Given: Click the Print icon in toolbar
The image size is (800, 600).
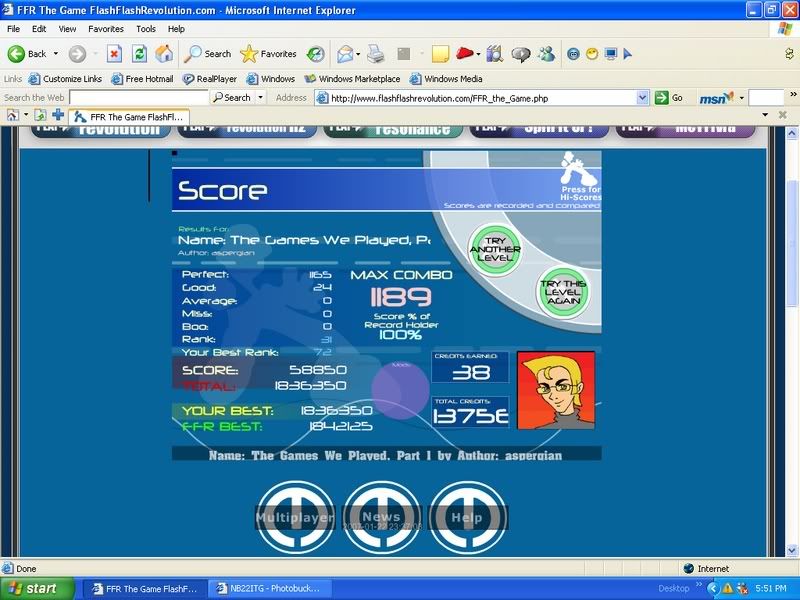Looking at the screenshot, I should click(376, 54).
